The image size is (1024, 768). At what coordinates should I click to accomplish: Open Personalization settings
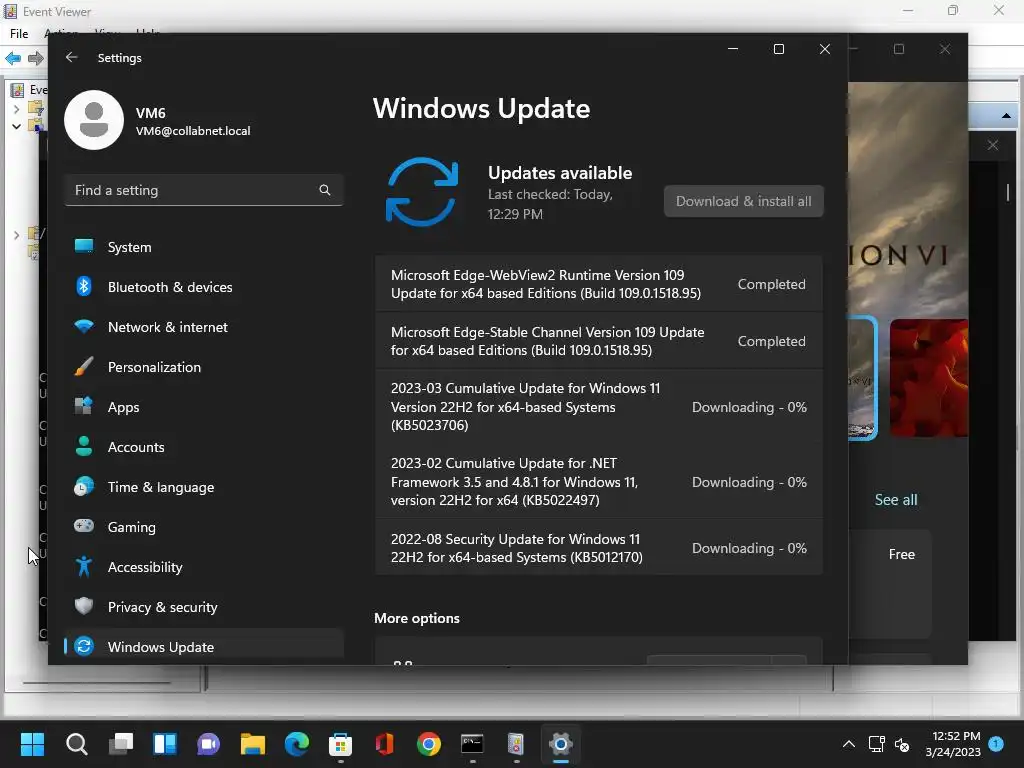204,367
